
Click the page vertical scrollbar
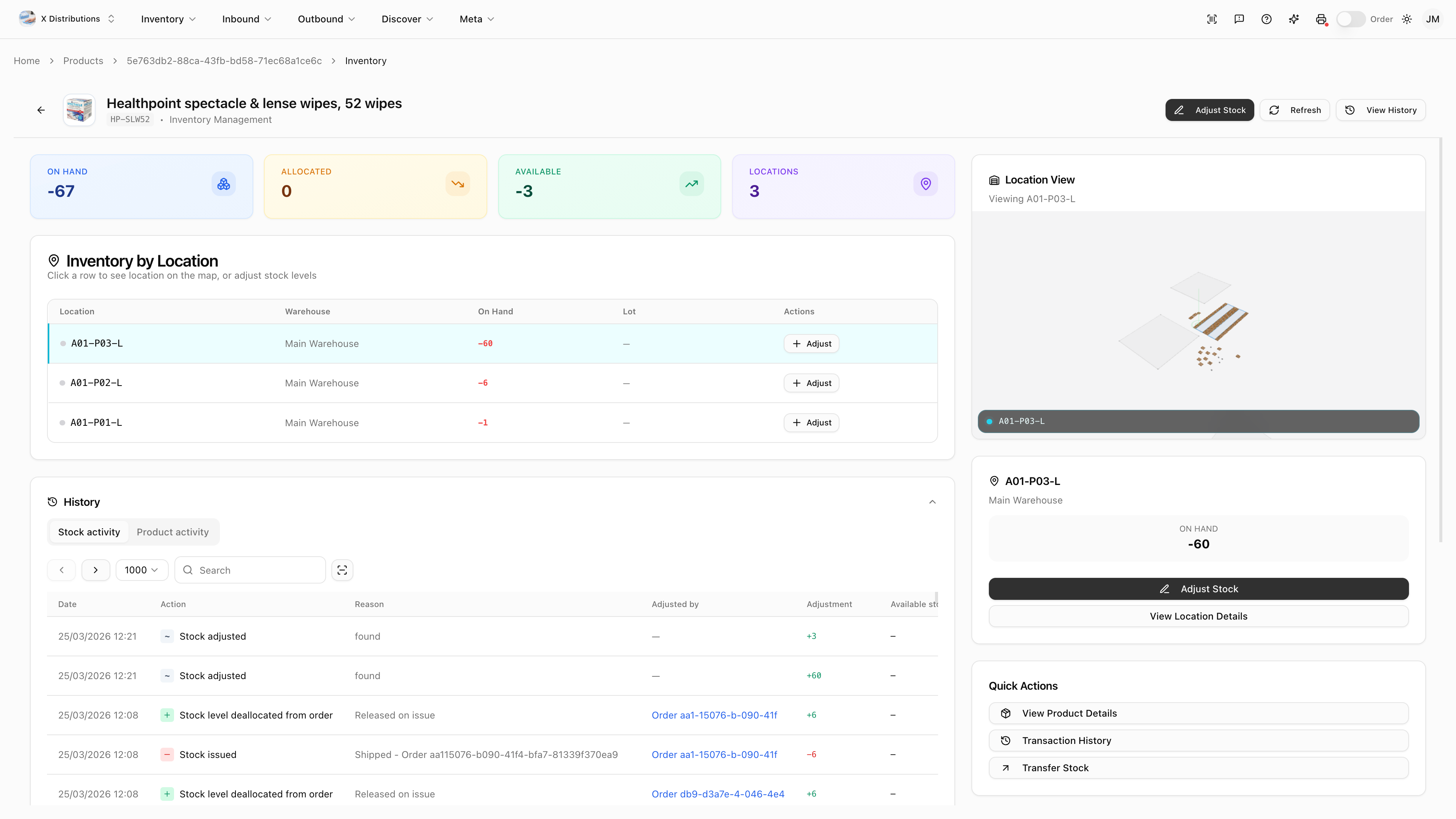point(1441,339)
